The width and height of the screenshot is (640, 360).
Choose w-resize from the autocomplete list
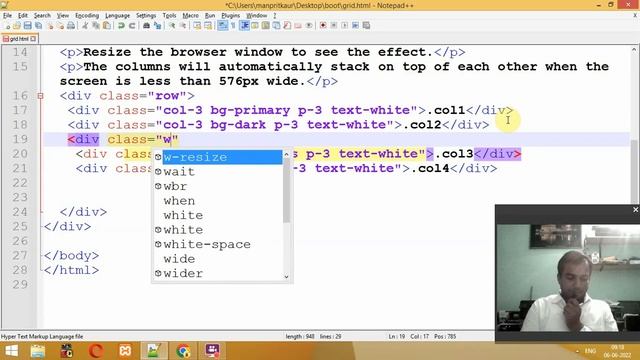(222, 157)
